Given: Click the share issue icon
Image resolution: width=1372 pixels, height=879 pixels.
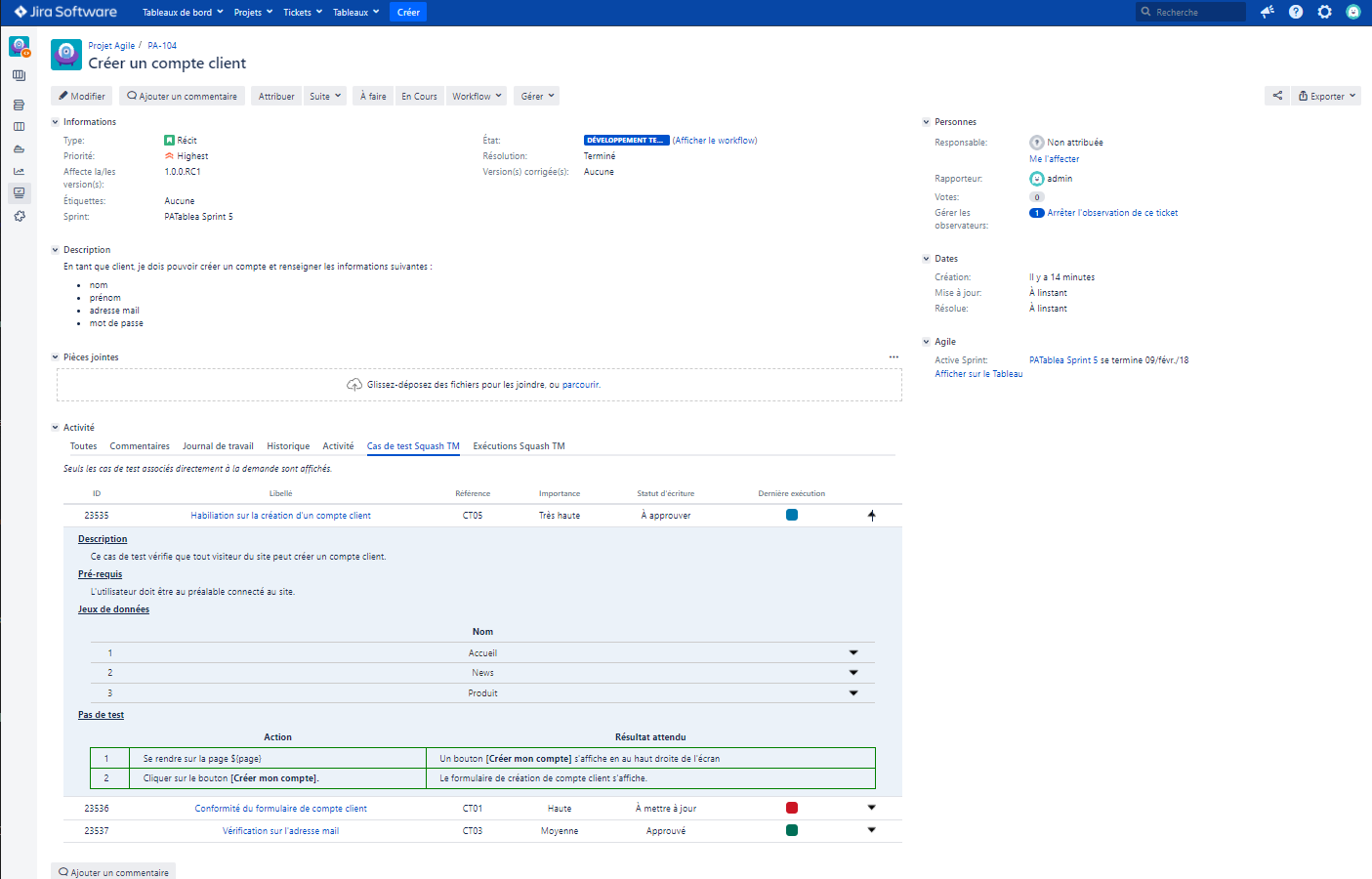Looking at the screenshot, I should point(1277,96).
